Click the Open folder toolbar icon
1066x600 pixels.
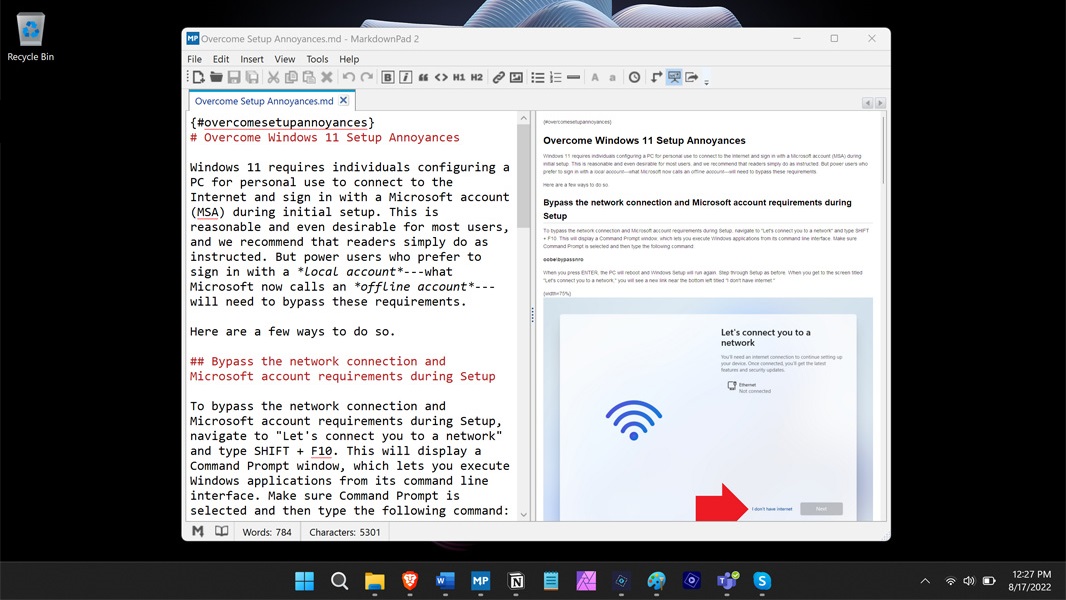216,77
